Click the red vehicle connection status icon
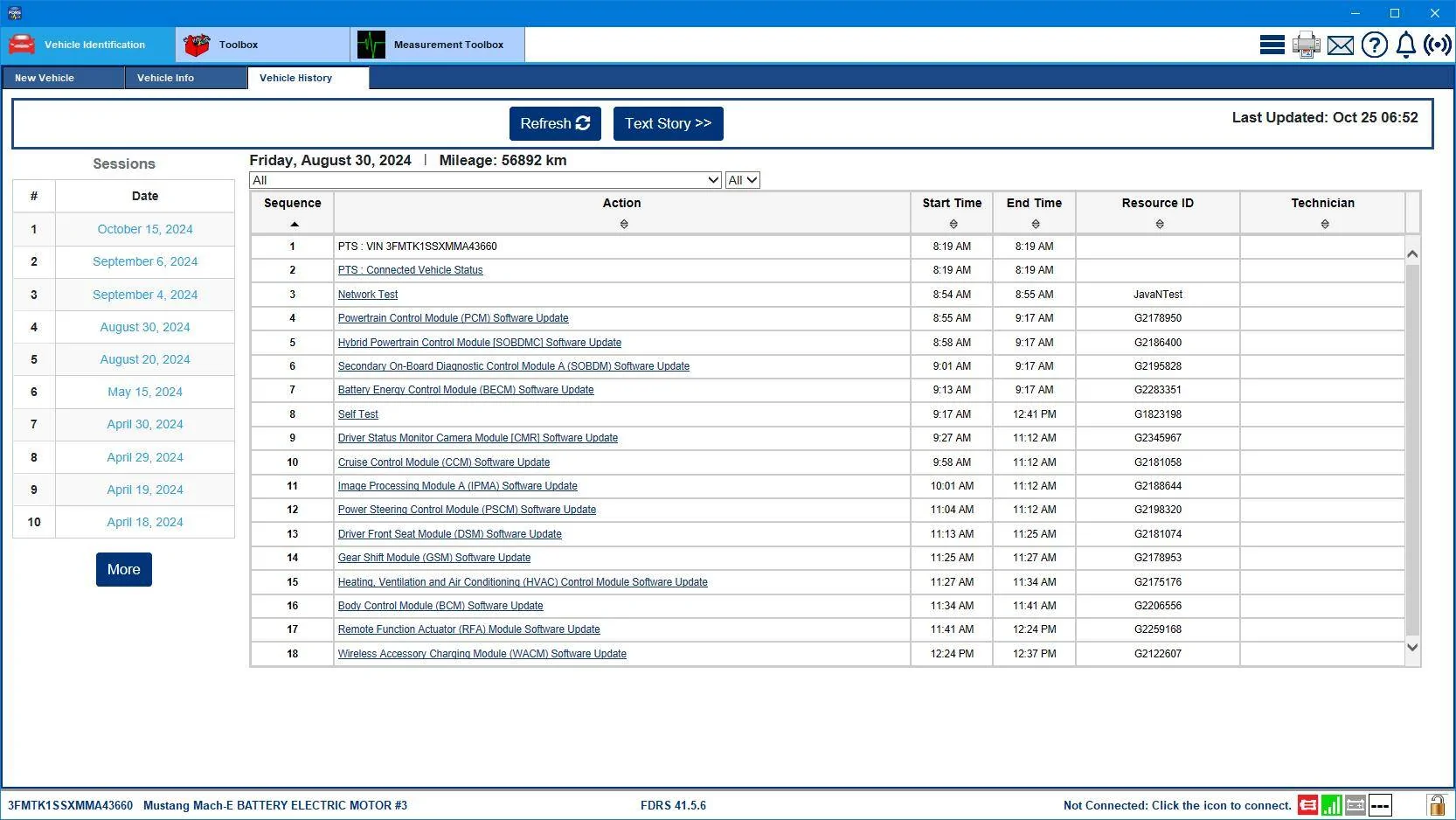The width and height of the screenshot is (1456, 820). coord(1307,805)
